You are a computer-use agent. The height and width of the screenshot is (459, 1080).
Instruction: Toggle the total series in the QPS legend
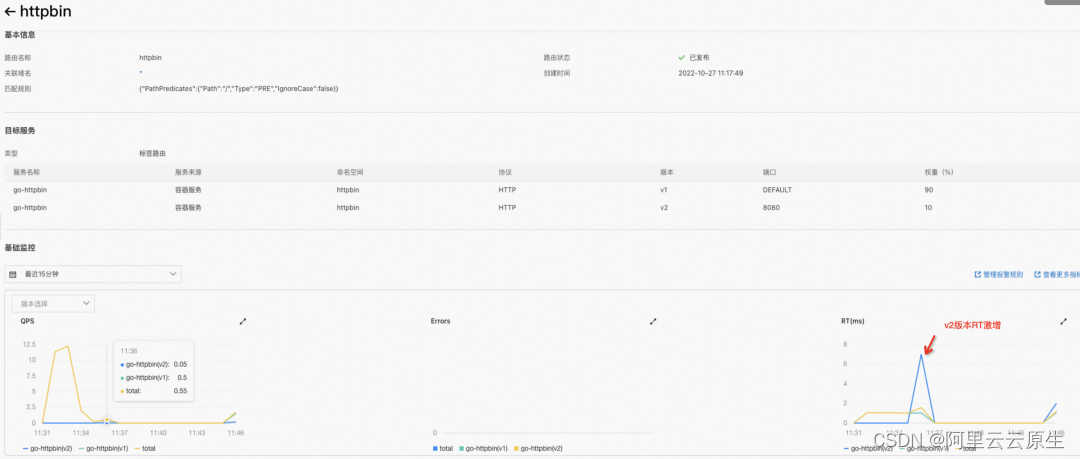[145, 448]
